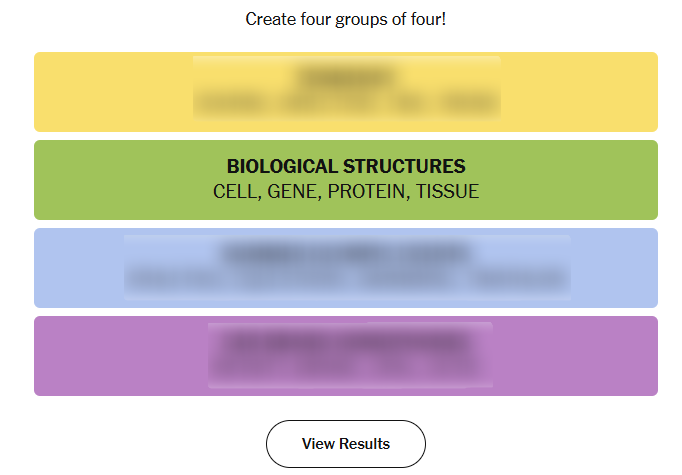
Task: Click the 'Create four groups of four!' heading
Action: click(x=345, y=19)
